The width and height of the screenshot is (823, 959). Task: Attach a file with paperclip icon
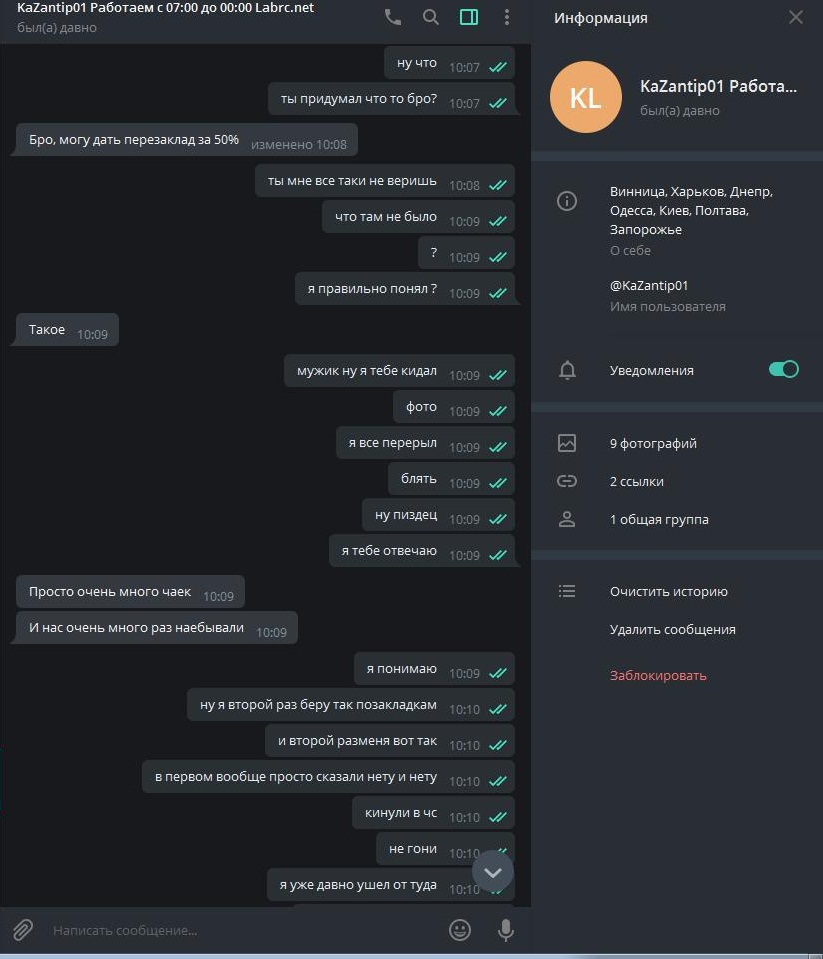pyautogui.click(x=23, y=930)
